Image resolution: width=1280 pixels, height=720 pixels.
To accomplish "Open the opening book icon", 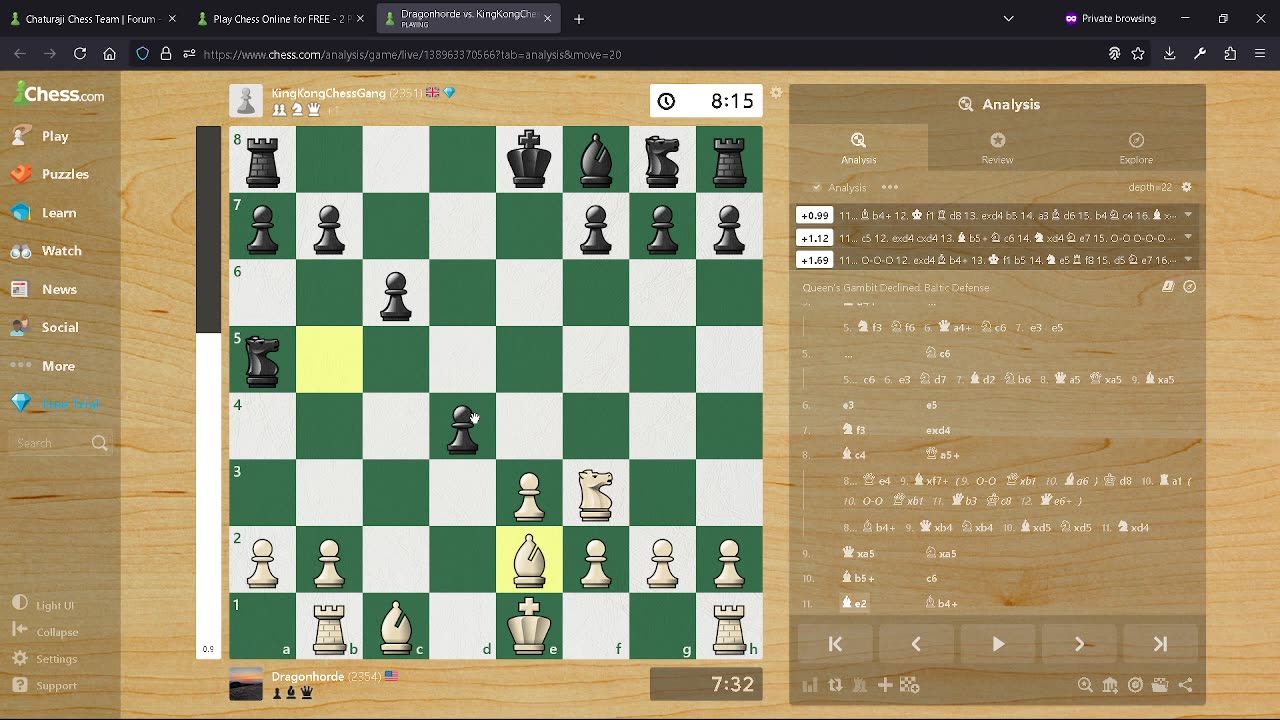I will 1167,287.
